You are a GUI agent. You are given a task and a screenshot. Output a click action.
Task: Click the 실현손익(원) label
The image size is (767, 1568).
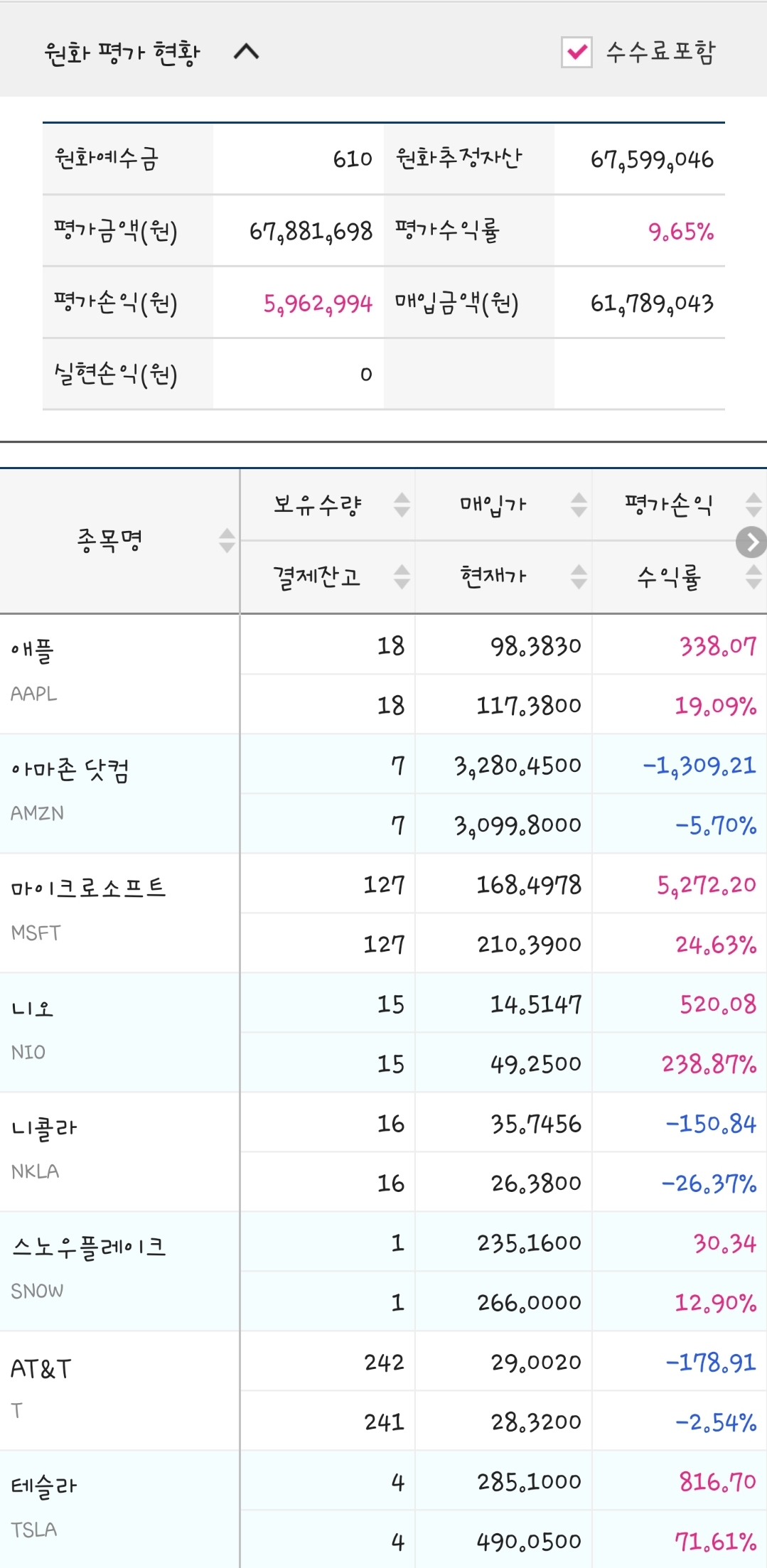[116, 374]
